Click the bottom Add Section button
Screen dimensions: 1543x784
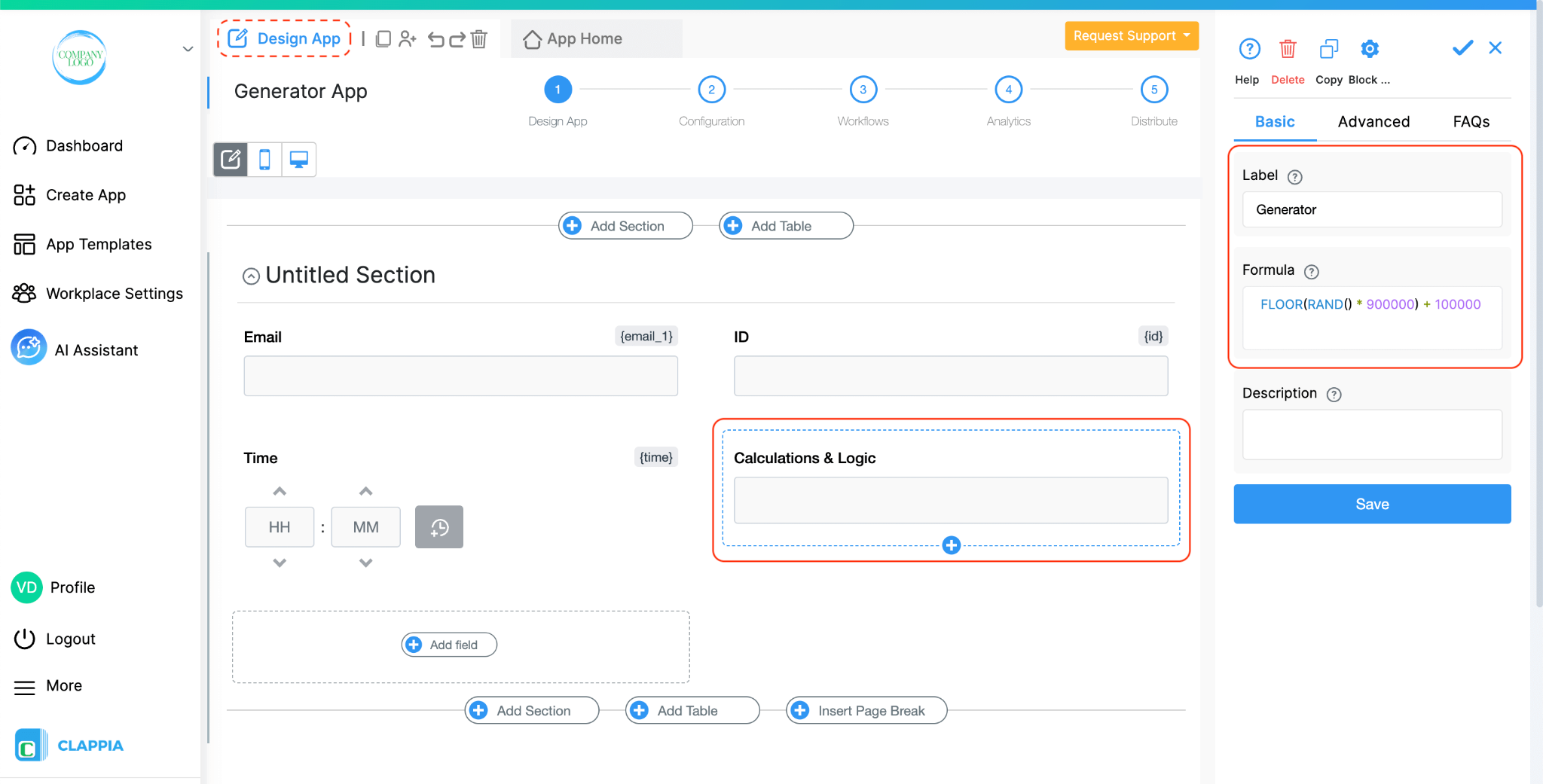532,710
